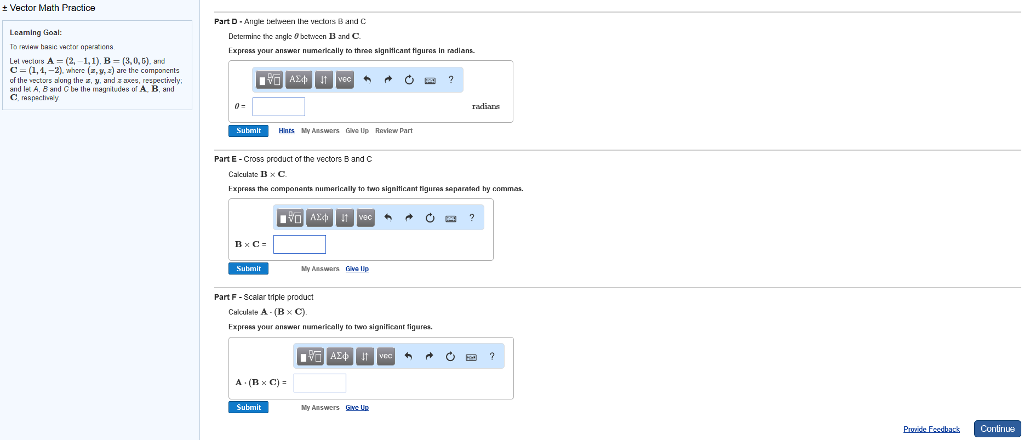
Task: Collapse the Vector Math Practice header
Action: point(4,8)
